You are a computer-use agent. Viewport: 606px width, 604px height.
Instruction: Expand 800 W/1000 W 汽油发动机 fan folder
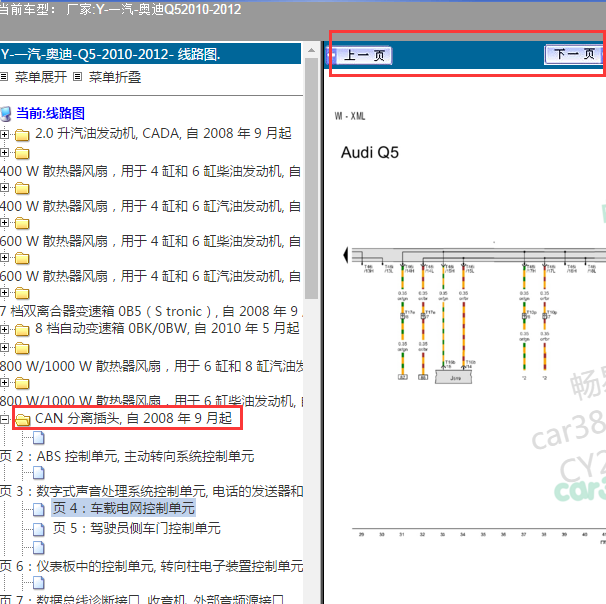click(x=4, y=347)
